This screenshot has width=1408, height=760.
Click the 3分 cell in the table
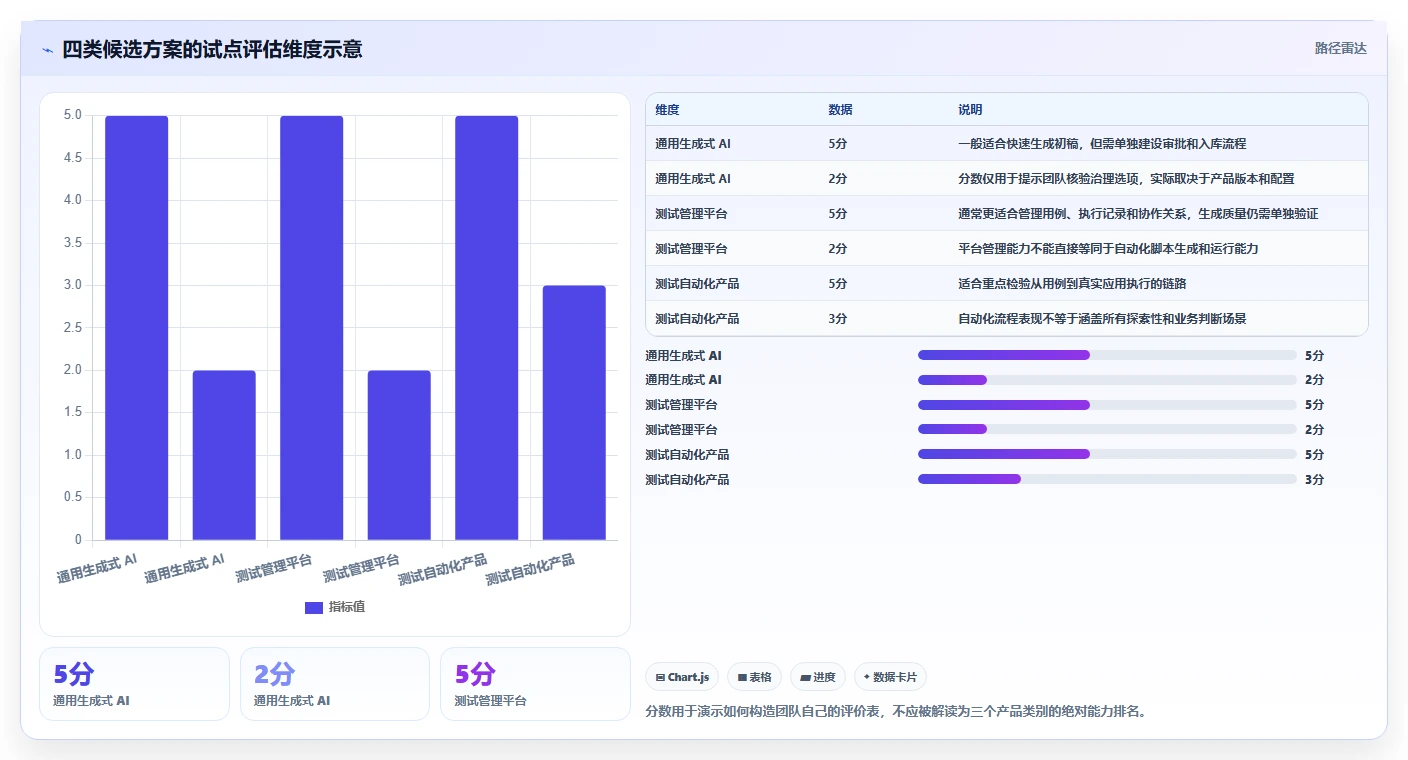coord(838,319)
